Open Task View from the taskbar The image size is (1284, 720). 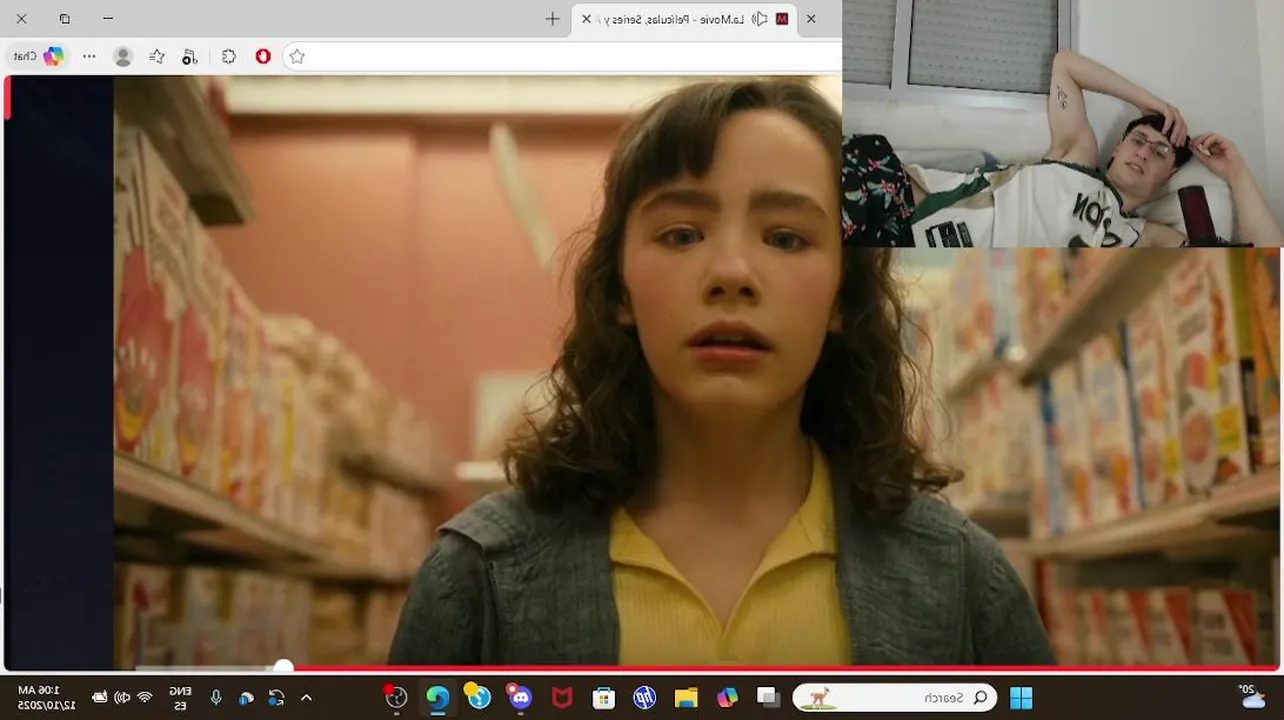[x=768, y=697]
